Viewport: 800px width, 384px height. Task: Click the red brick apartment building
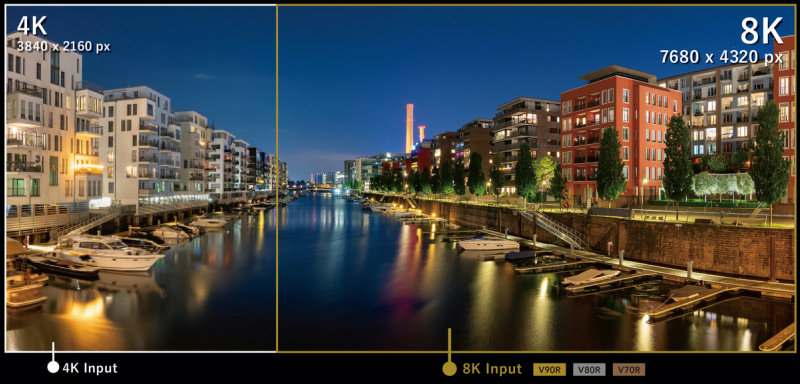[x=619, y=135]
